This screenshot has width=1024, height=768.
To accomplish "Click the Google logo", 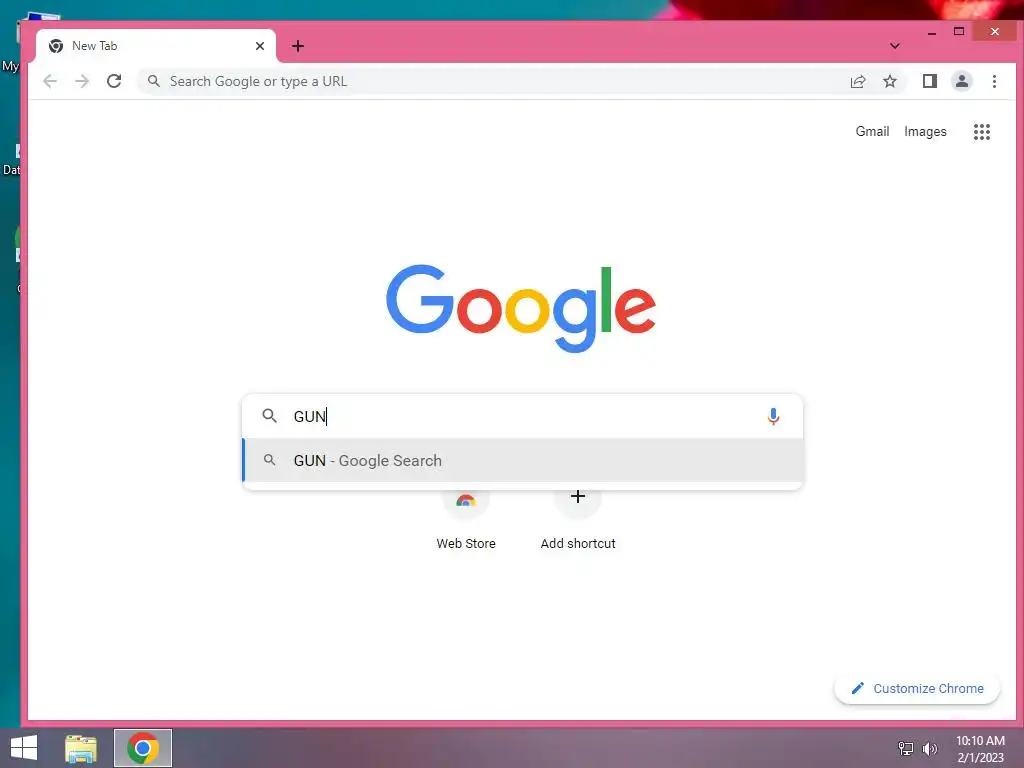I will coord(520,307).
